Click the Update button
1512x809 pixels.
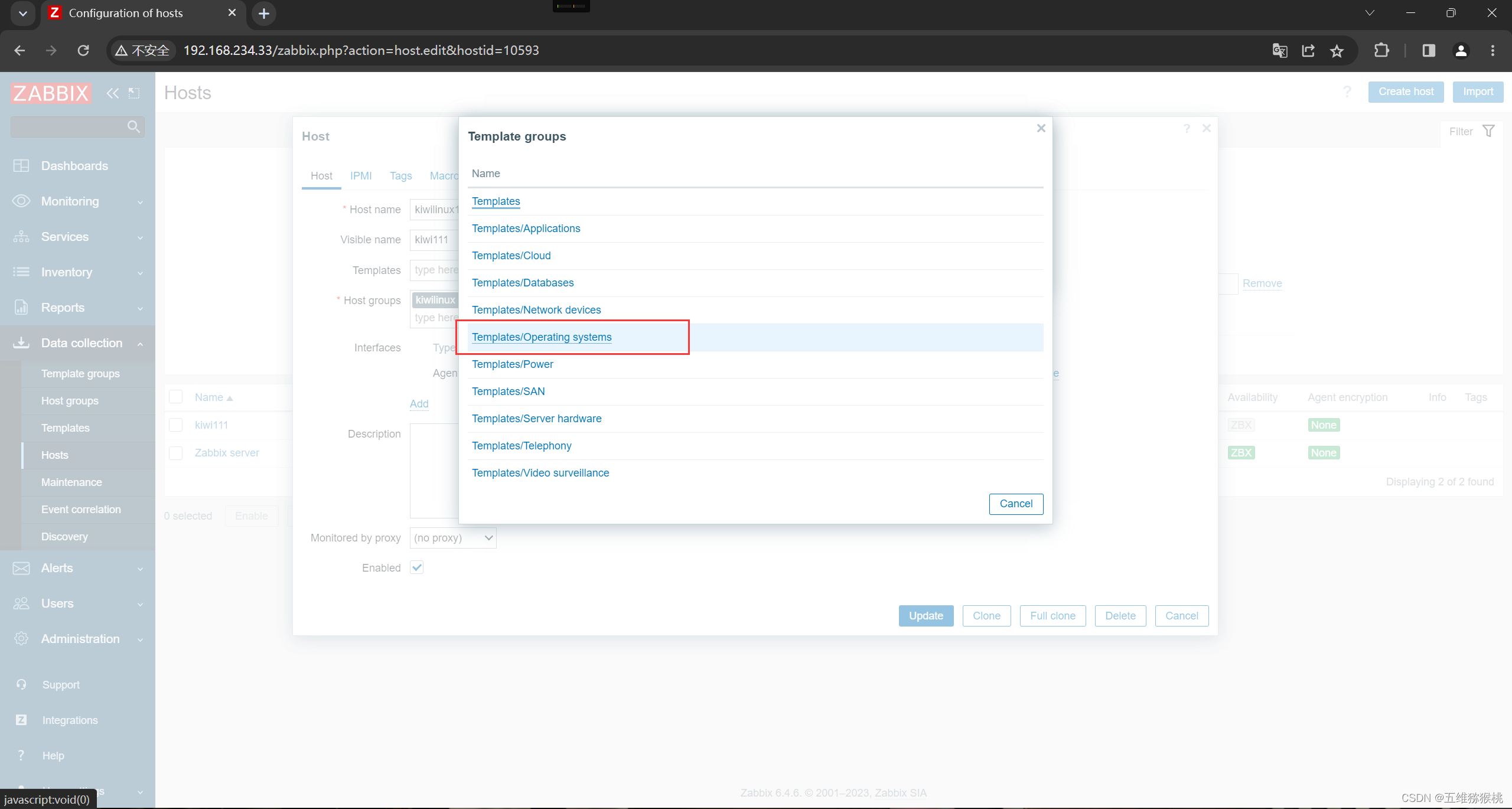[x=926, y=616]
